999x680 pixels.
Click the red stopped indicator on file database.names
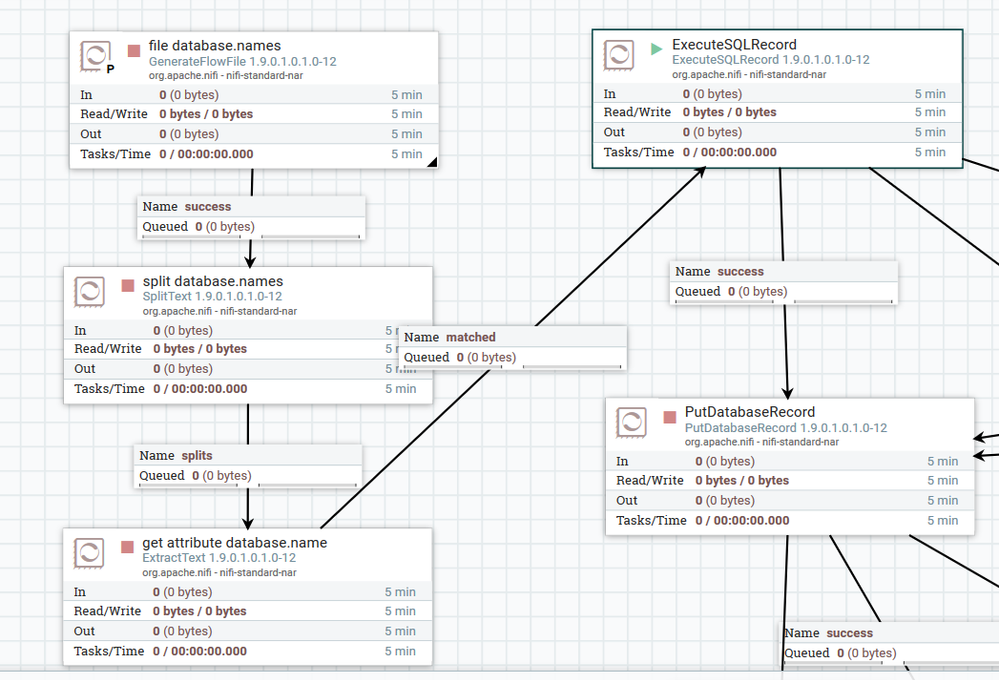coord(134,50)
